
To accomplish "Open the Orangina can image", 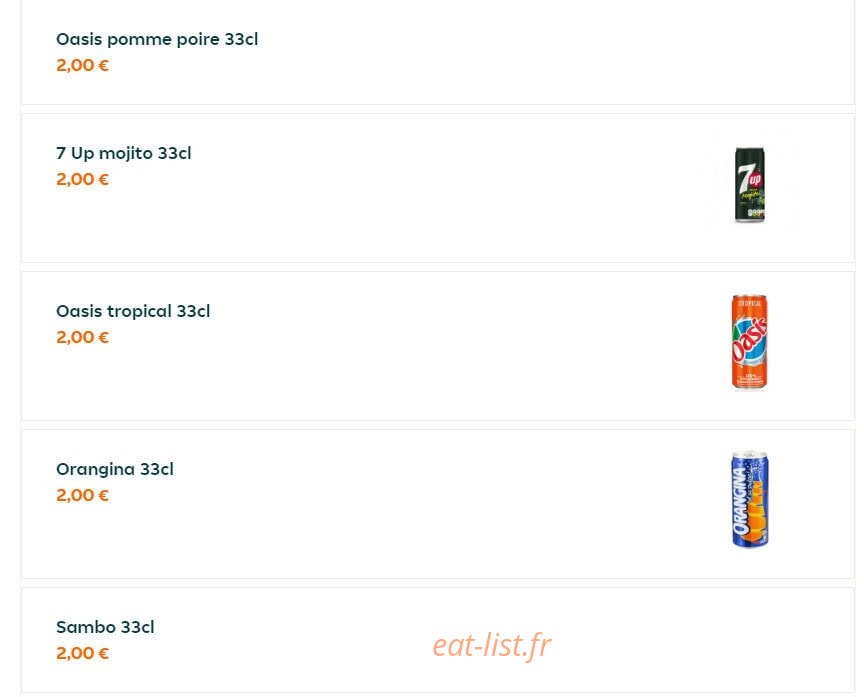I will [749, 500].
